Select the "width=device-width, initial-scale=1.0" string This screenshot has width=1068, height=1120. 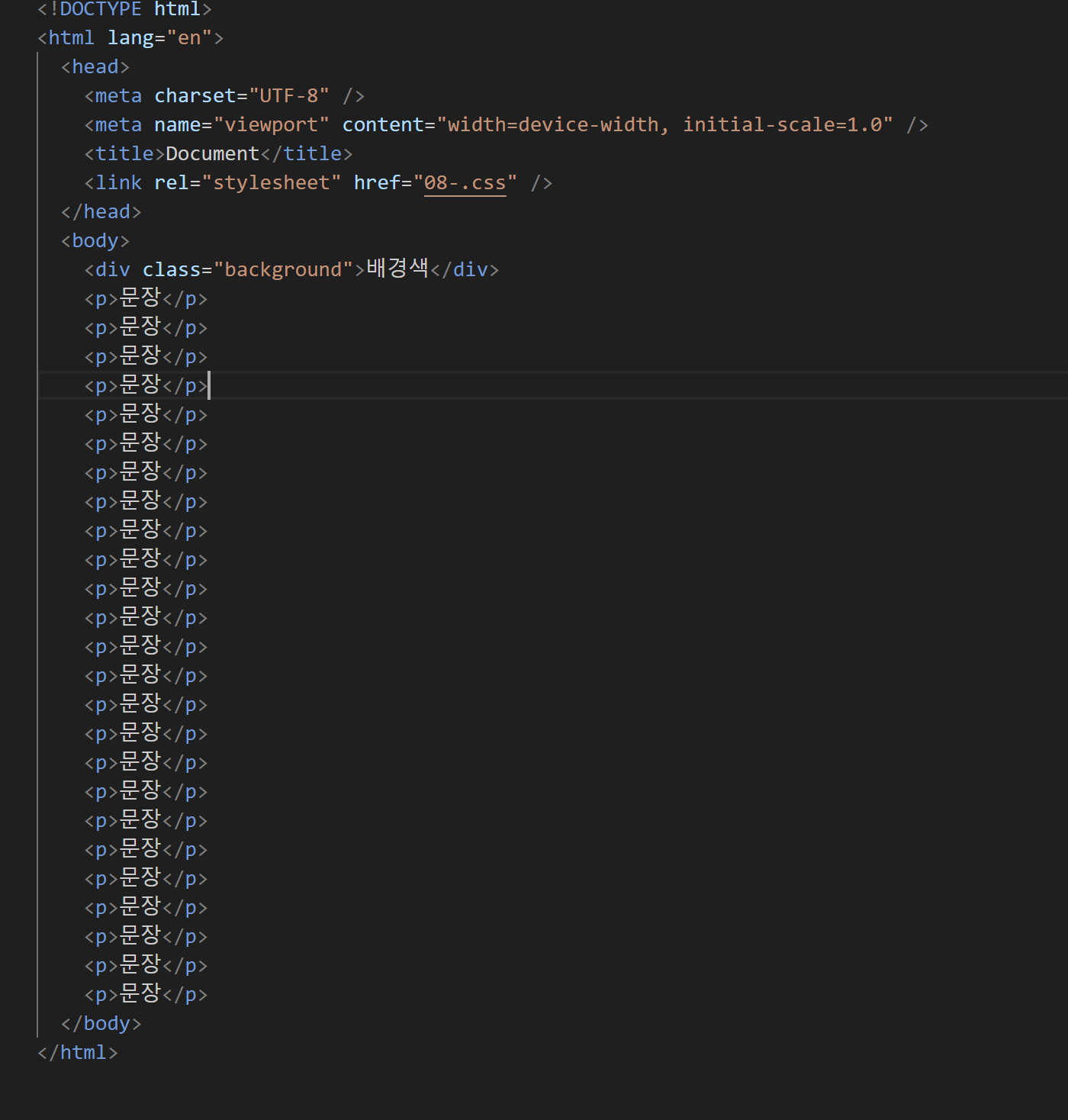pos(664,125)
